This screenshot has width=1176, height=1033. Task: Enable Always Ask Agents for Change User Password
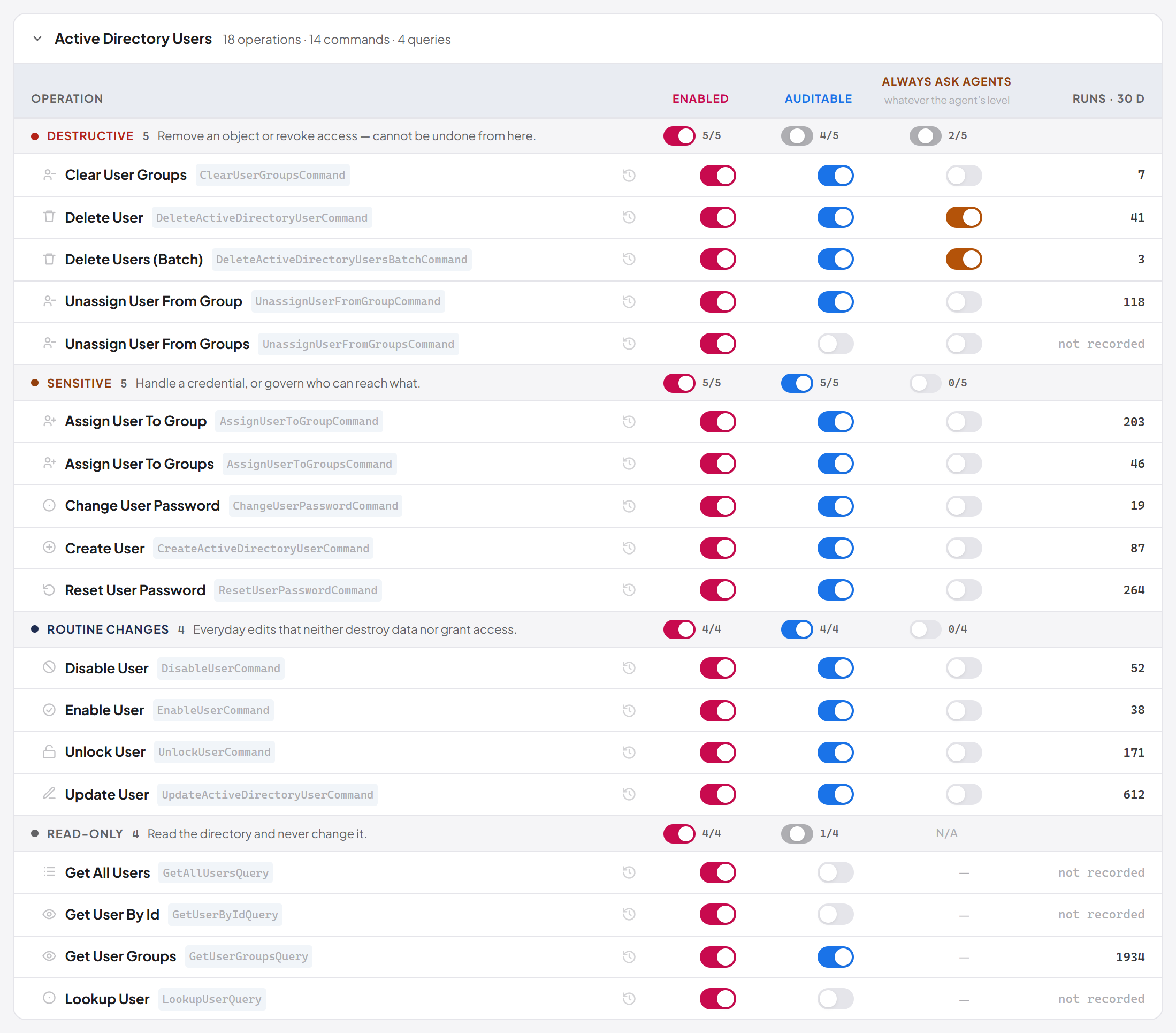click(x=964, y=506)
